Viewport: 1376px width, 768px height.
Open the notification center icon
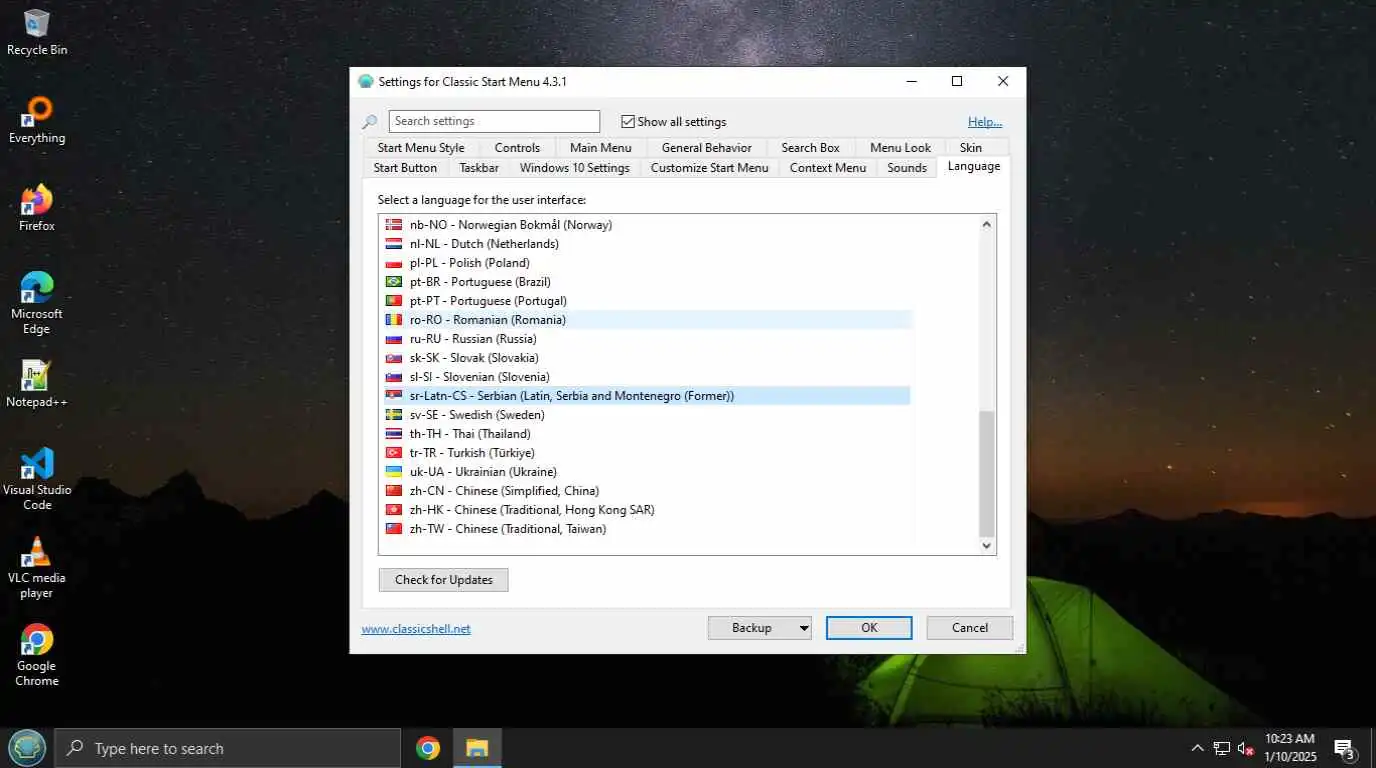(x=1345, y=748)
